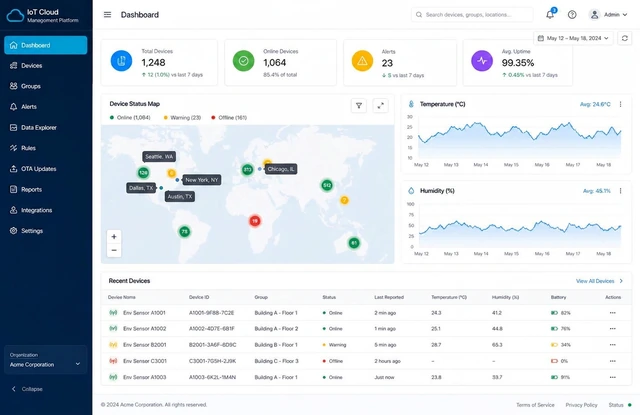640x415 pixels.
Task: Open Integrations in the sidebar
Action: [45, 210]
